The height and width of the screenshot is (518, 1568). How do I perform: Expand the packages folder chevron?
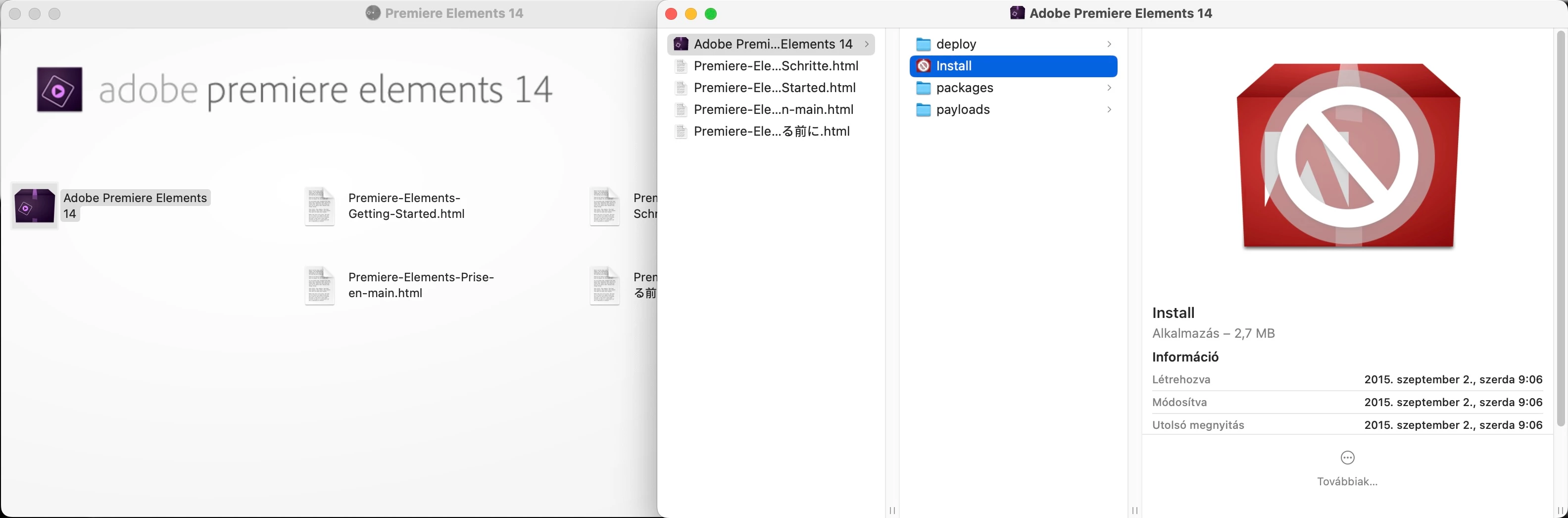tap(1109, 88)
